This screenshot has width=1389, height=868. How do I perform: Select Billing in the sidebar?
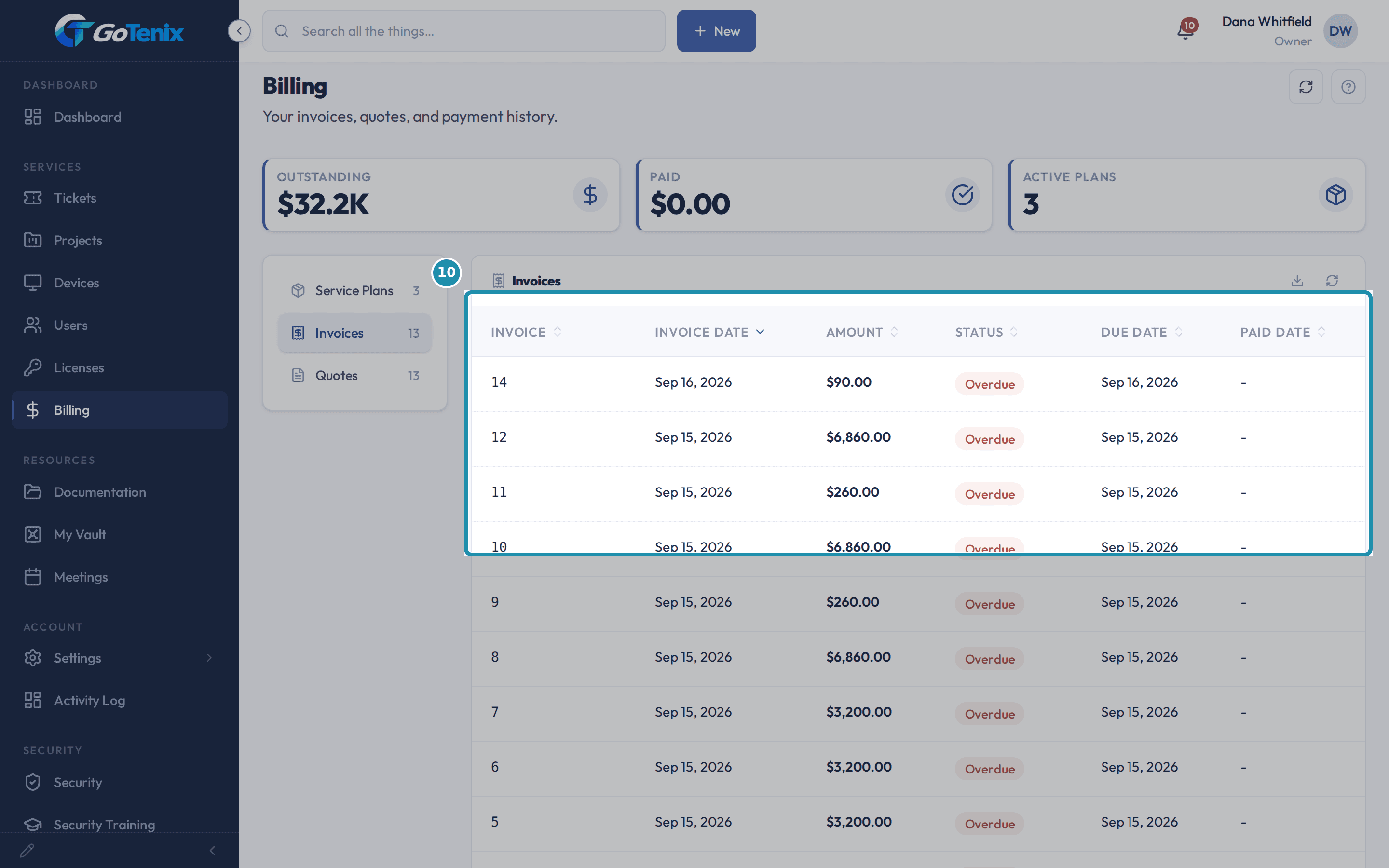click(x=120, y=410)
